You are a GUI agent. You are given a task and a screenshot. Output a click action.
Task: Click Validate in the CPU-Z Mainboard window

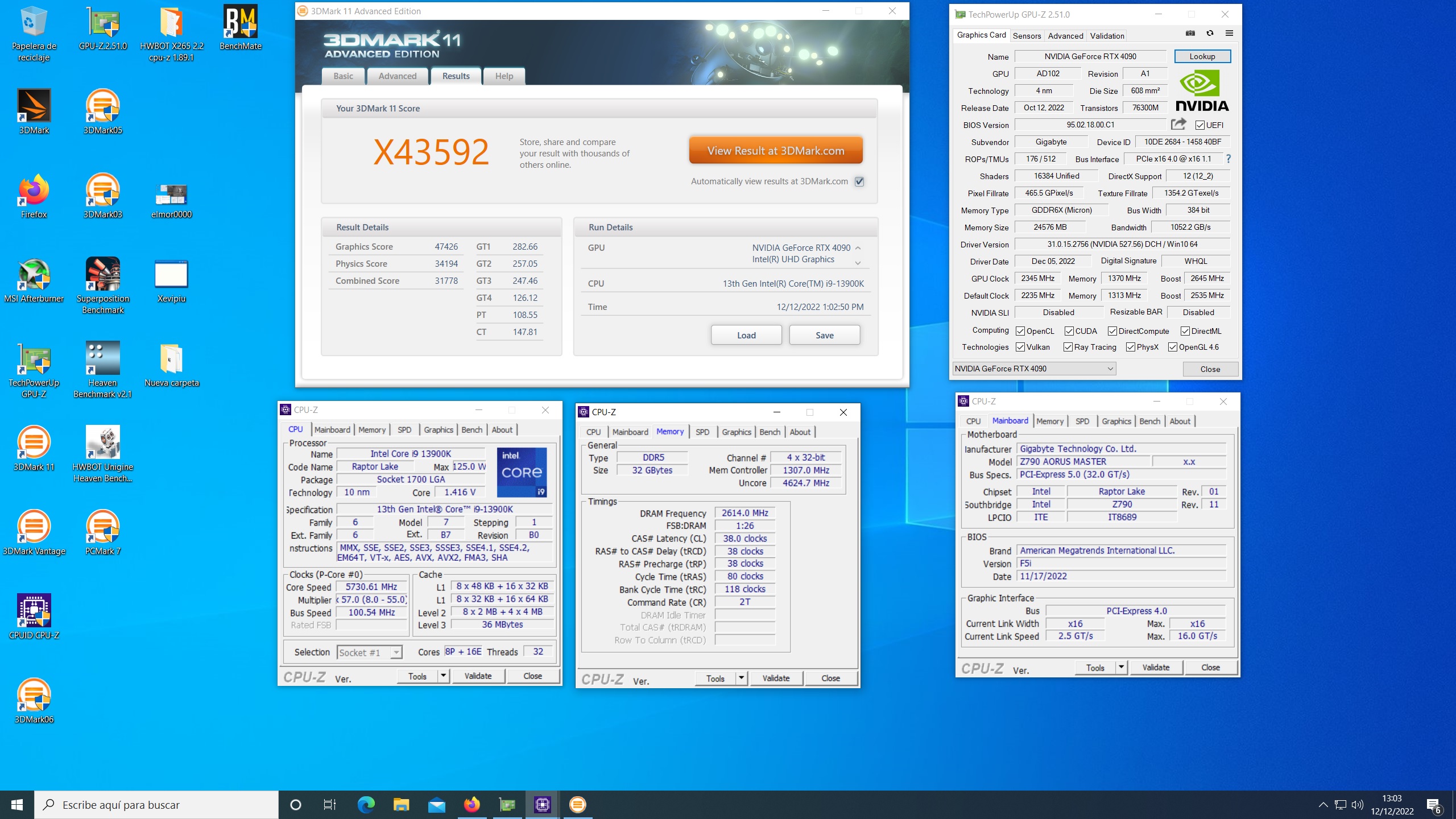point(1156,667)
